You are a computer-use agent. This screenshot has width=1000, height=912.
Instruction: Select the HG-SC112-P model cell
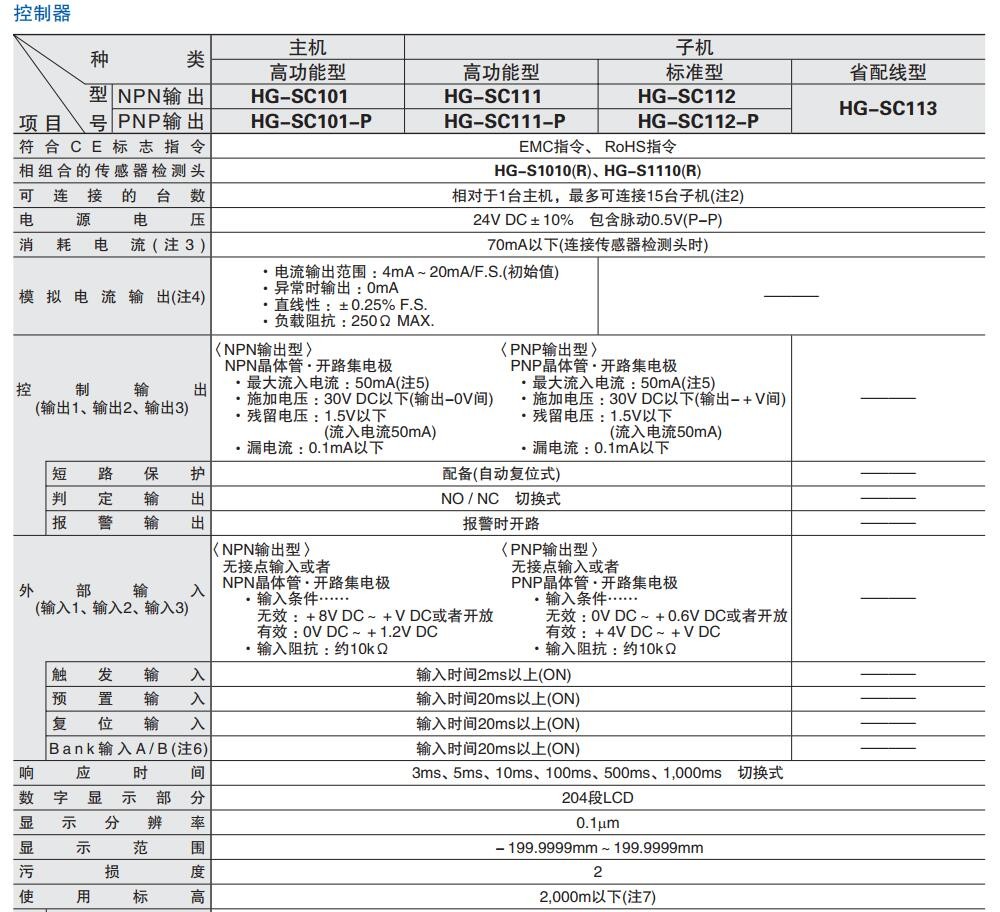click(694, 121)
